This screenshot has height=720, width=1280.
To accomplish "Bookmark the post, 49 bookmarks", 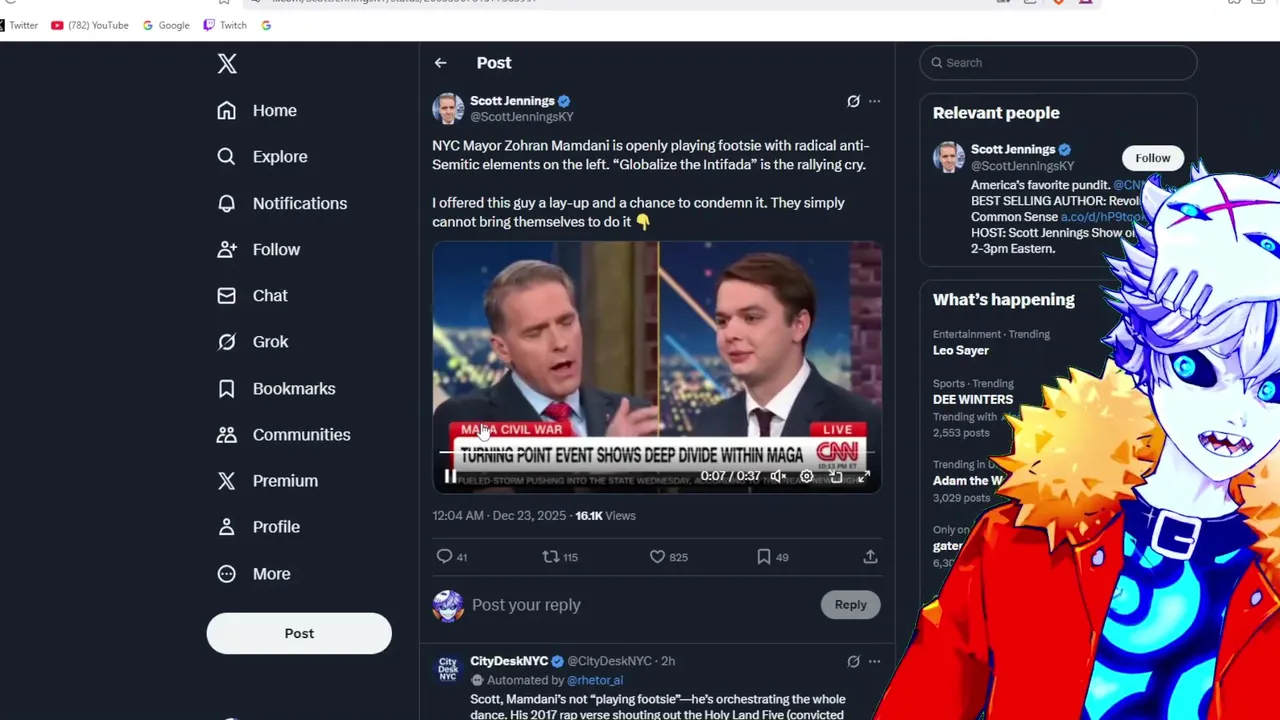I will 773,557.
